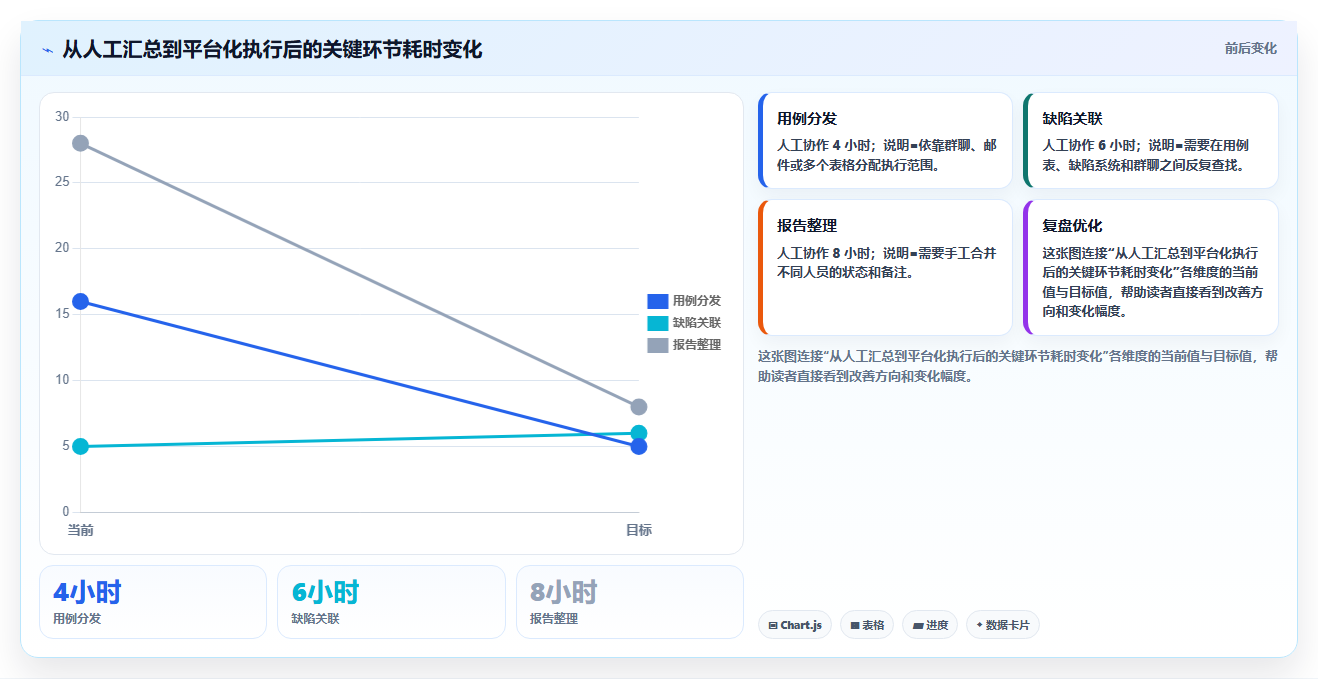The image size is (1318, 679).
Task: Click the cyan data point at 6 on 目标
Action: pyautogui.click(x=639, y=433)
